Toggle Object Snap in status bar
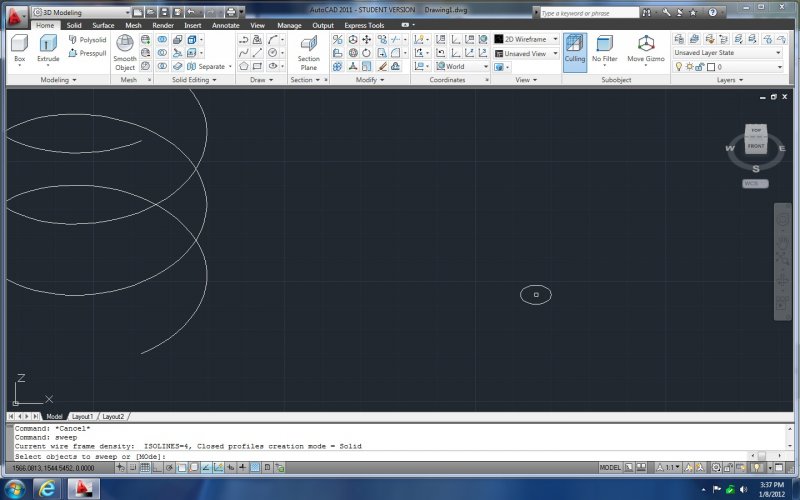This screenshot has height=500, width=800. (x=182, y=467)
